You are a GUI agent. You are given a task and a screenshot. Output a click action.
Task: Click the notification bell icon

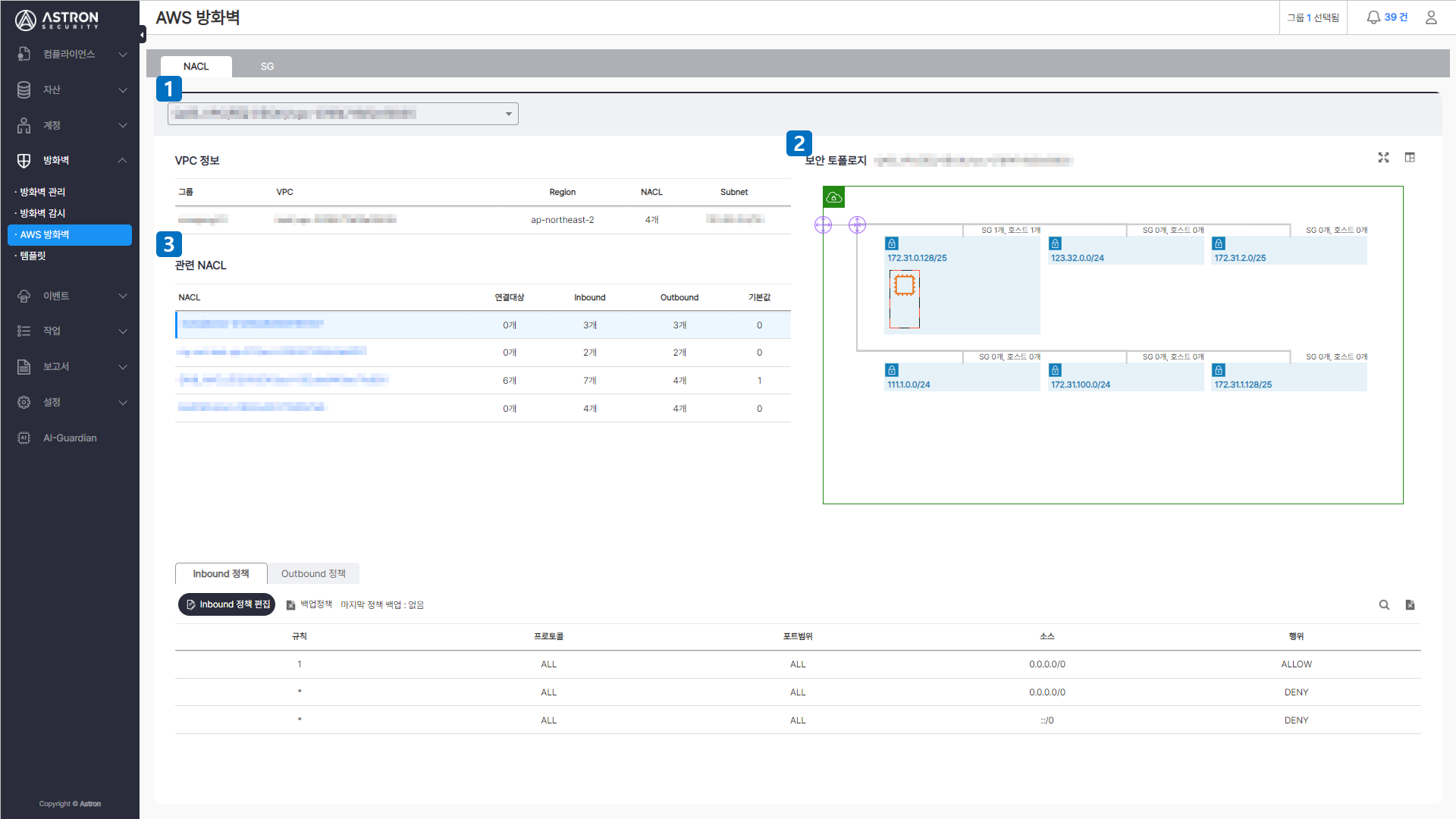click(1373, 17)
